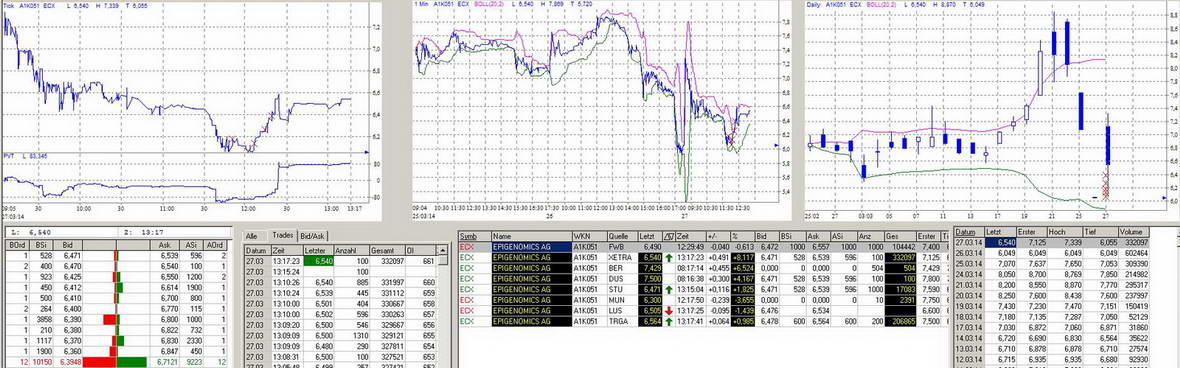The width and height of the screenshot is (1180, 368).
Task: Sort quote table by Symb column
Action: click(x=474, y=236)
